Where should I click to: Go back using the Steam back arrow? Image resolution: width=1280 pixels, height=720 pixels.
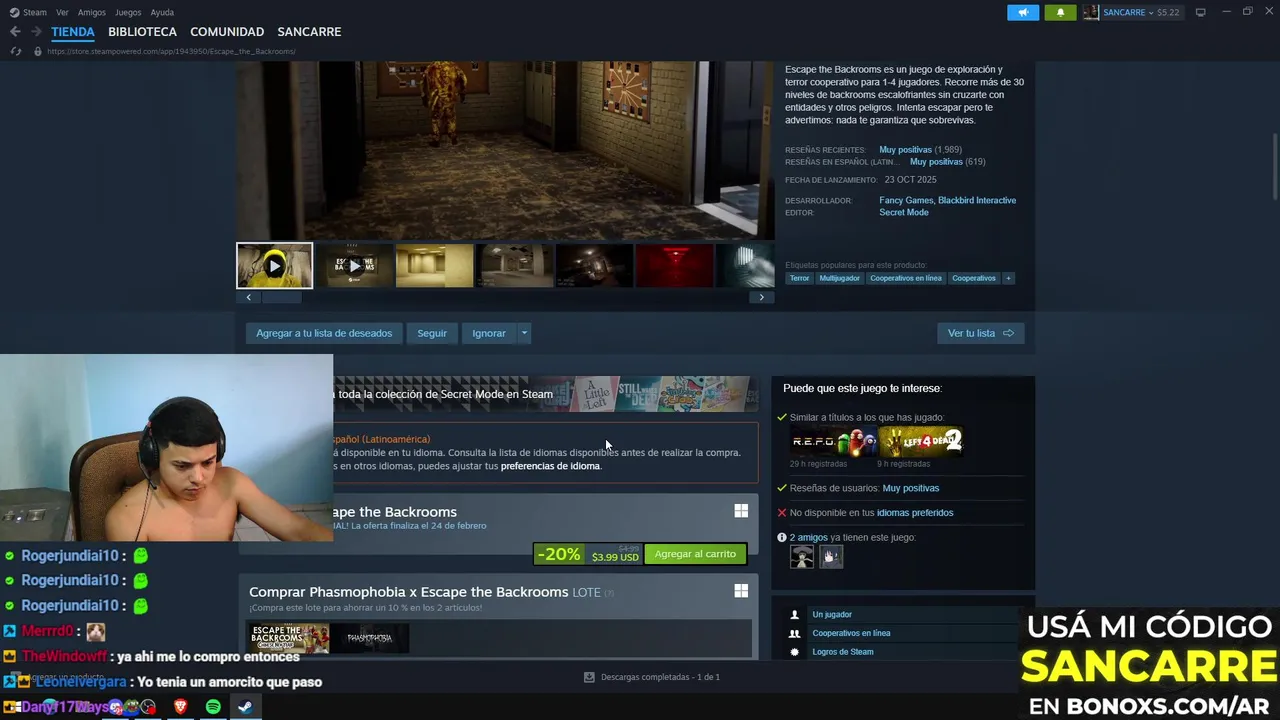[x=15, y=32]
